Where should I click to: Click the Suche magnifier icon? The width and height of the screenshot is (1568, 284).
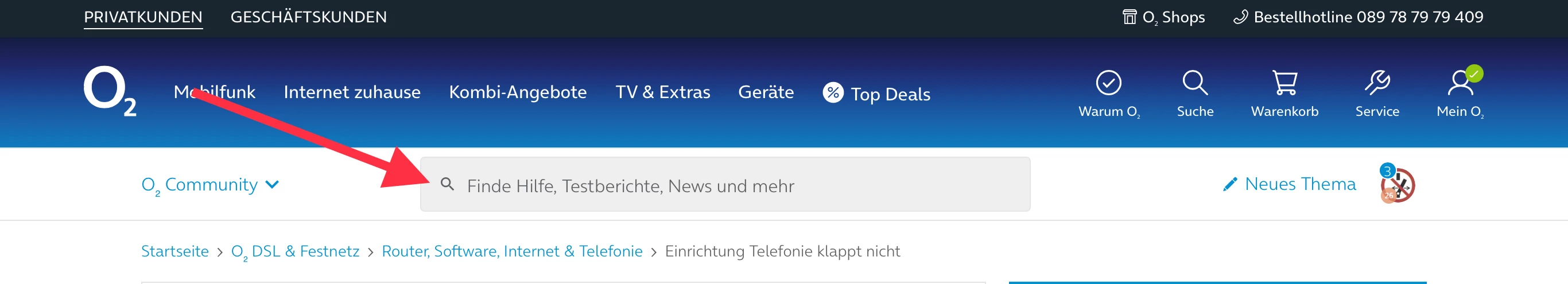coord(1195,83)
